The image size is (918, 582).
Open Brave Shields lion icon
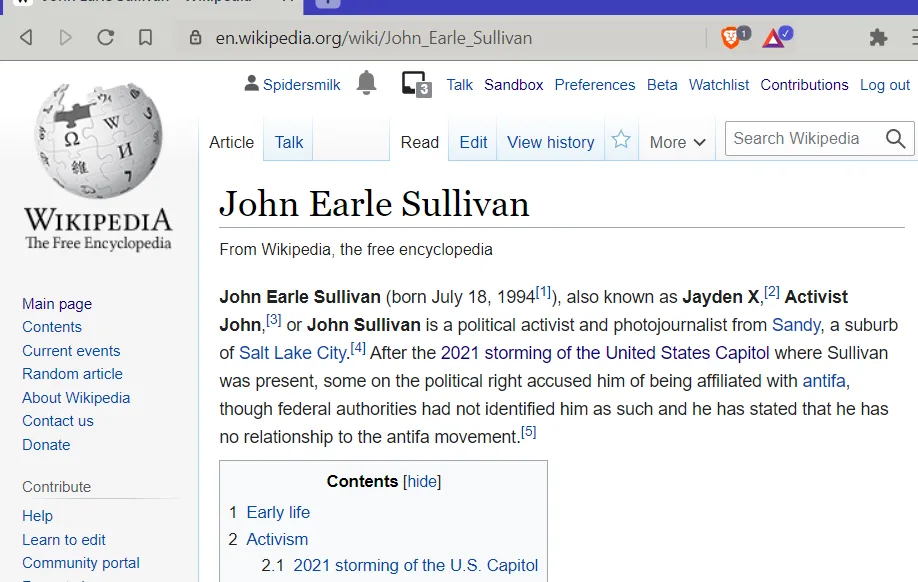point(731,37)
